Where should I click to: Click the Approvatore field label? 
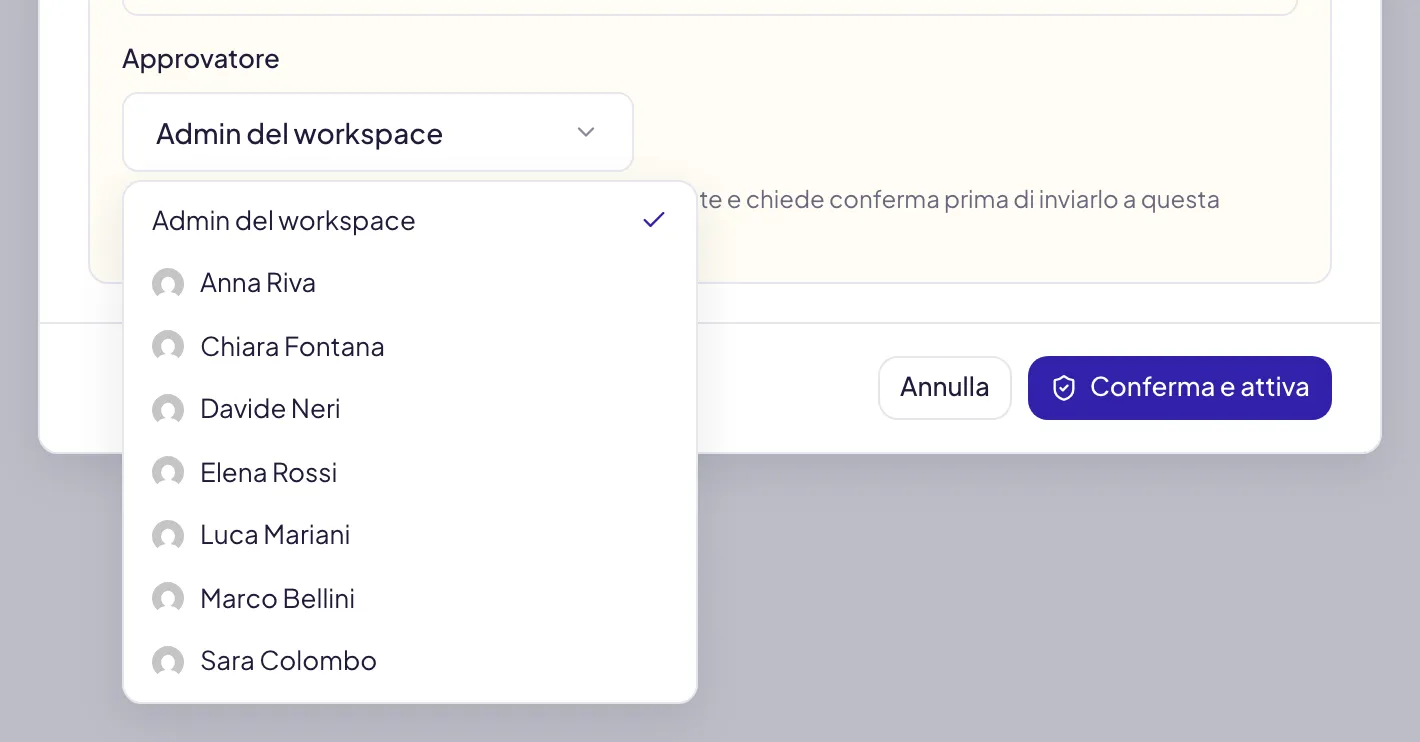coord(201,59)
